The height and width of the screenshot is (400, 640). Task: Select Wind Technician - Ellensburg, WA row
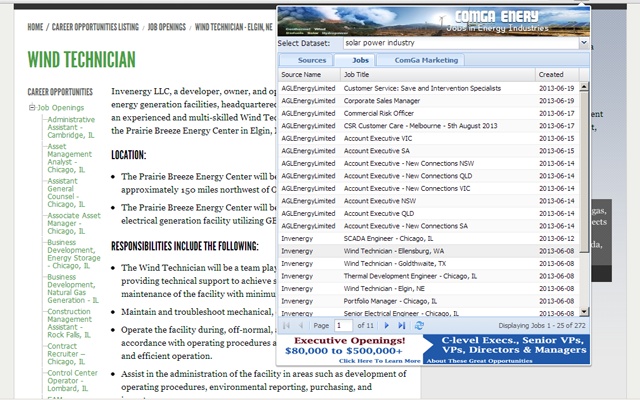pos(429,251)
